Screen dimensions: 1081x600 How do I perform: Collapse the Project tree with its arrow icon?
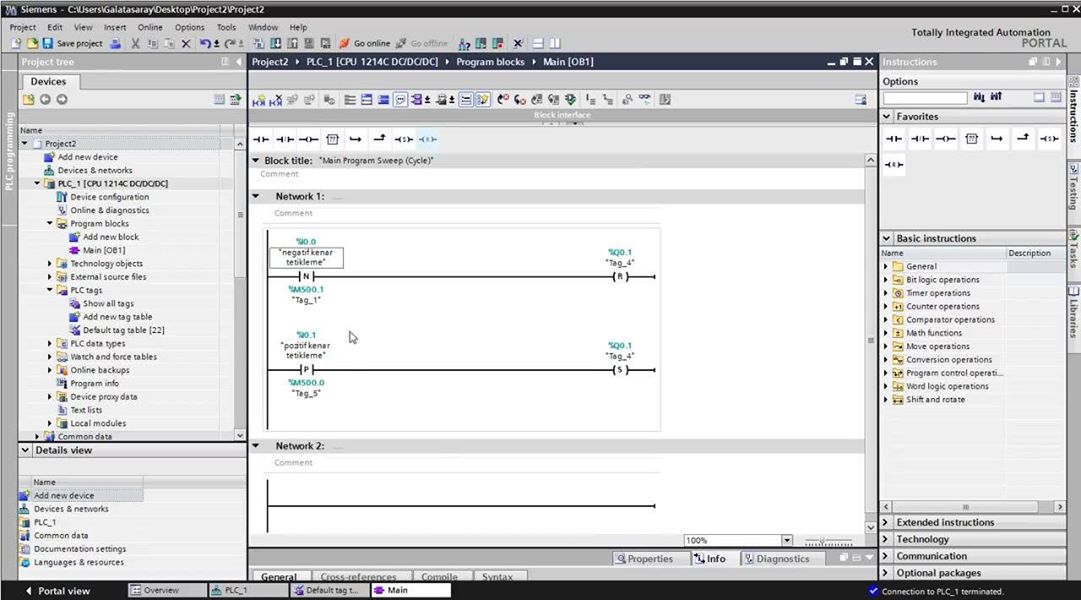tap(239, 62)
